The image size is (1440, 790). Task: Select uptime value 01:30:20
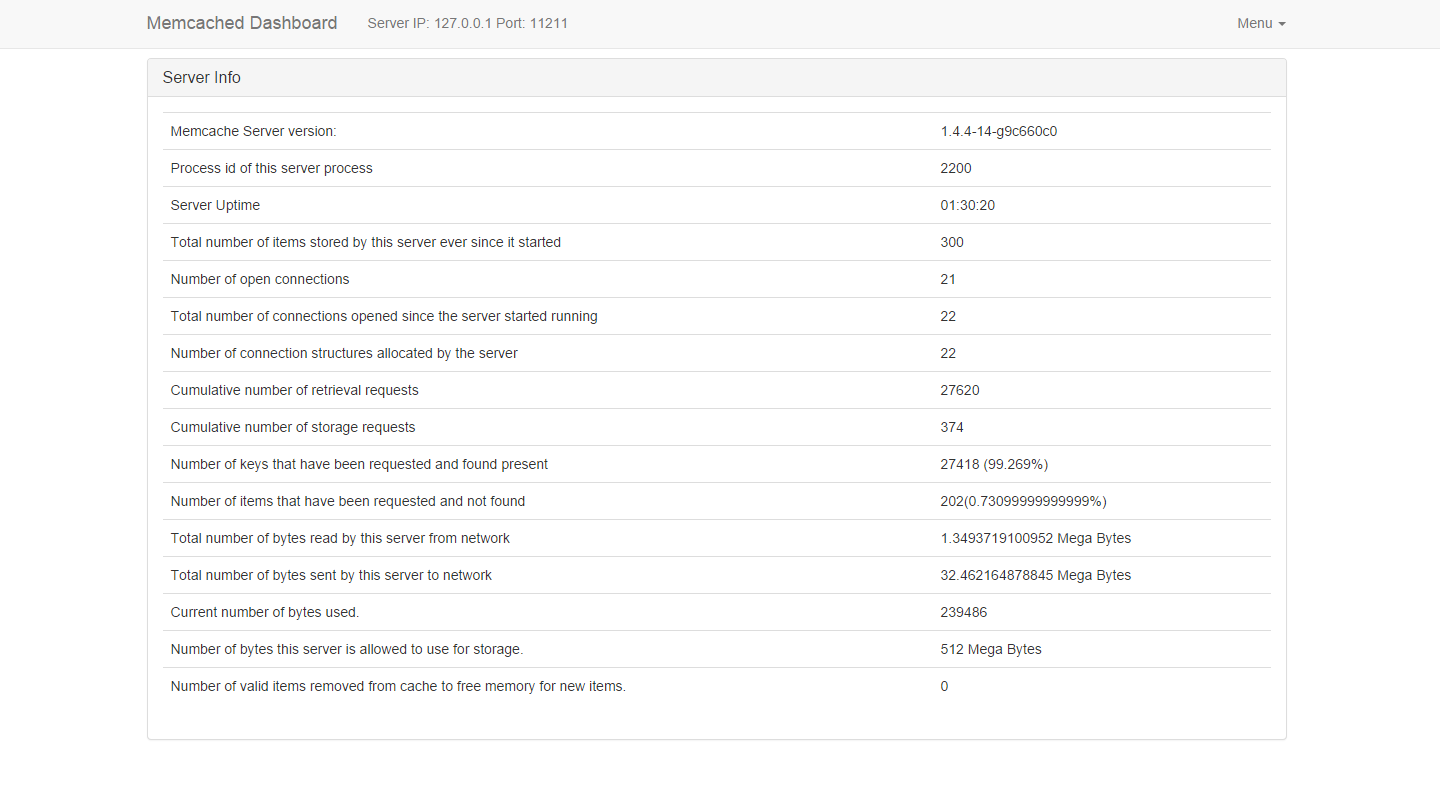(x=968, y=205)
